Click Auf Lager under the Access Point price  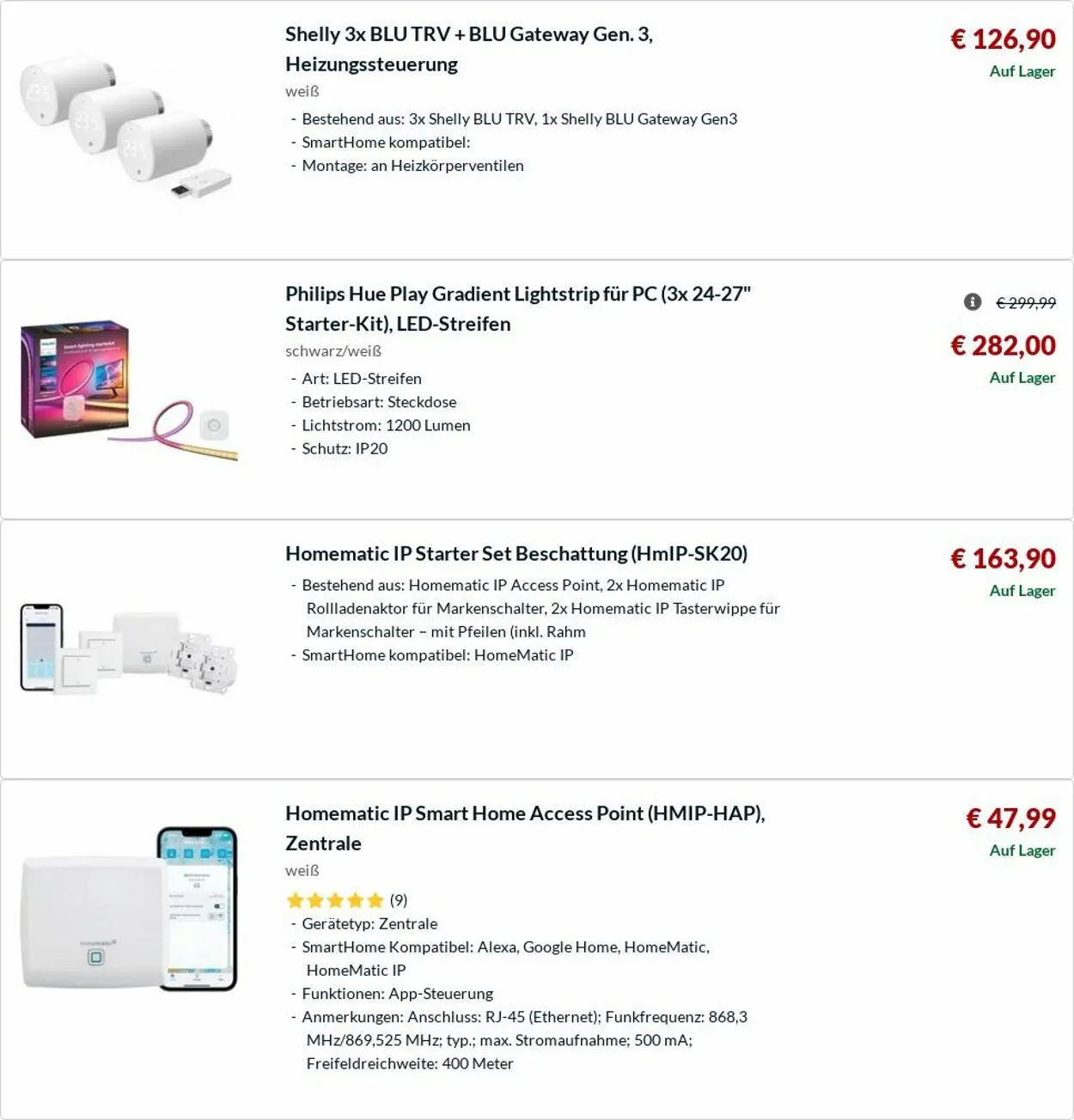point(1022,850)
